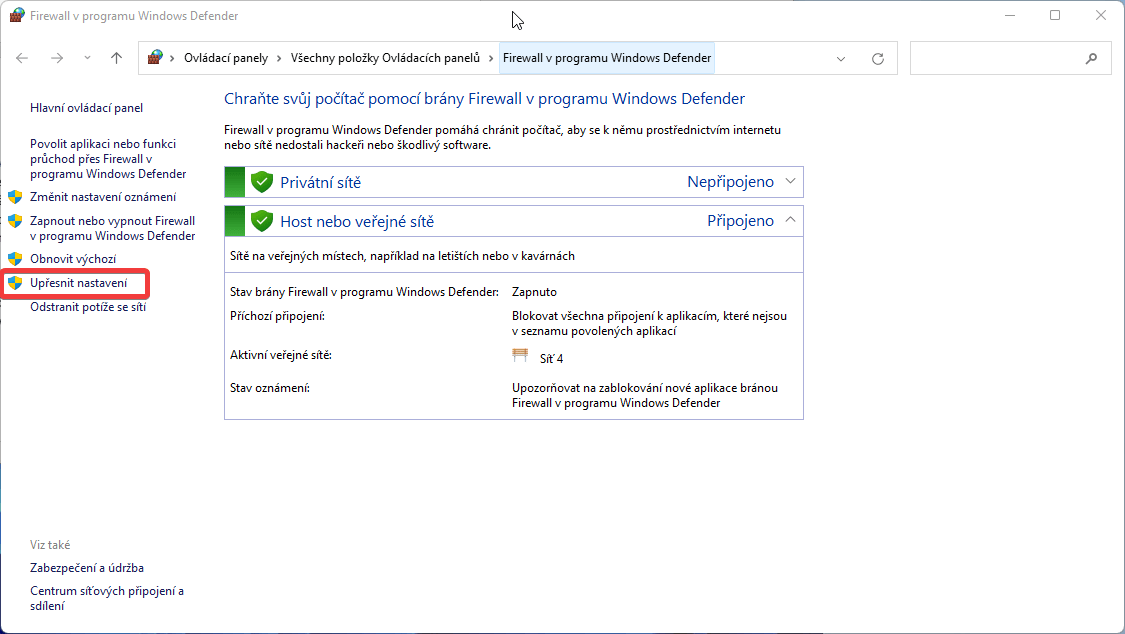1125x634 pixels.
Task: Go back with the back arrow
Action: point(22,58)
